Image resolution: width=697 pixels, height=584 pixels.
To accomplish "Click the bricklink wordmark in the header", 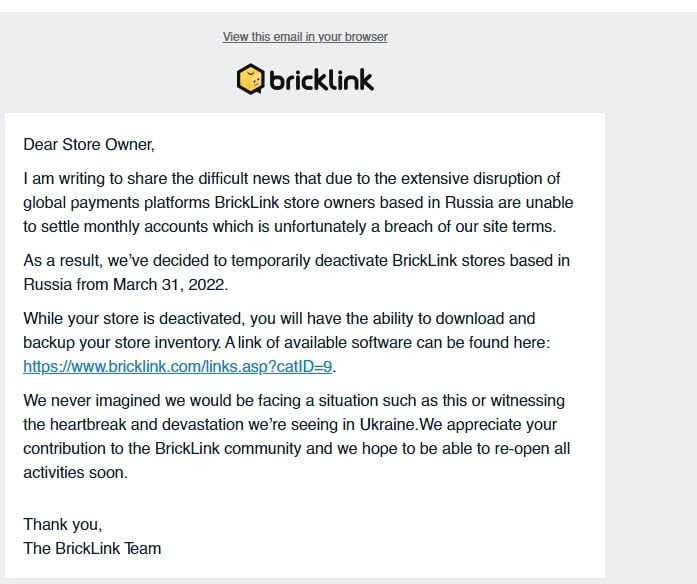I will click(321, 80).
